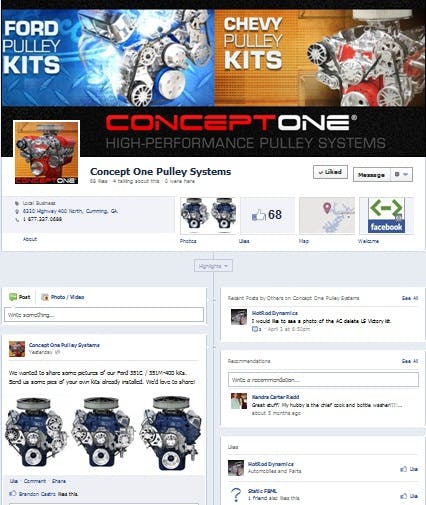Image resolution: width=426 pixels, height=505 pixels.
Task: Click the Write something status input field
Action: (104, 315)
